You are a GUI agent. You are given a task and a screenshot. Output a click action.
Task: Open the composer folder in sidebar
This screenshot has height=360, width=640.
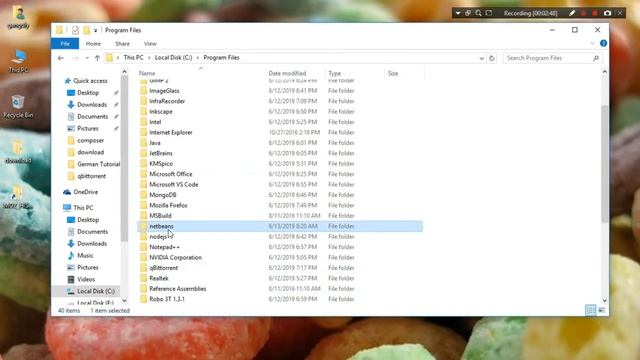(90, 140)
